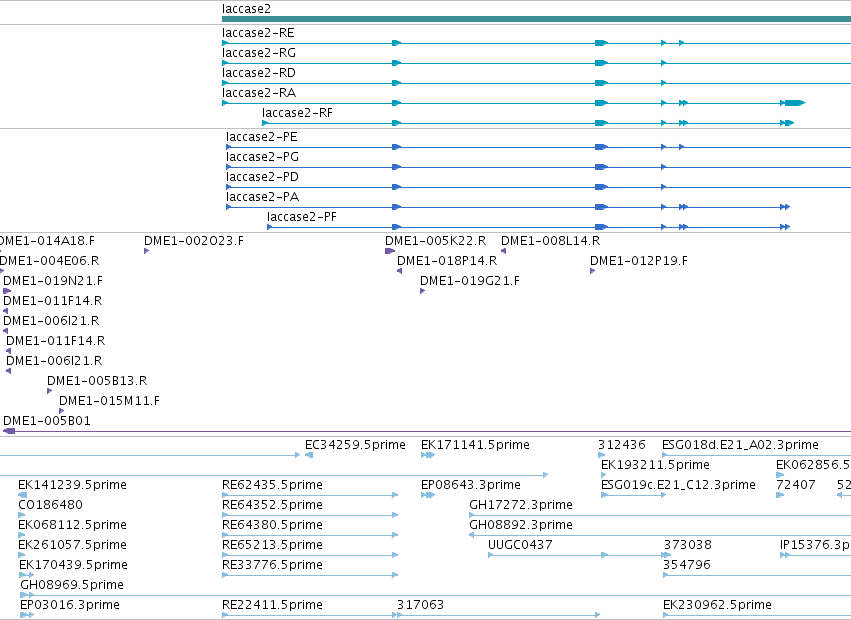The height and width of the screenshot is (620, 851).
Task: Select the laccase2-PE protein label
Action: click(262, 137)
